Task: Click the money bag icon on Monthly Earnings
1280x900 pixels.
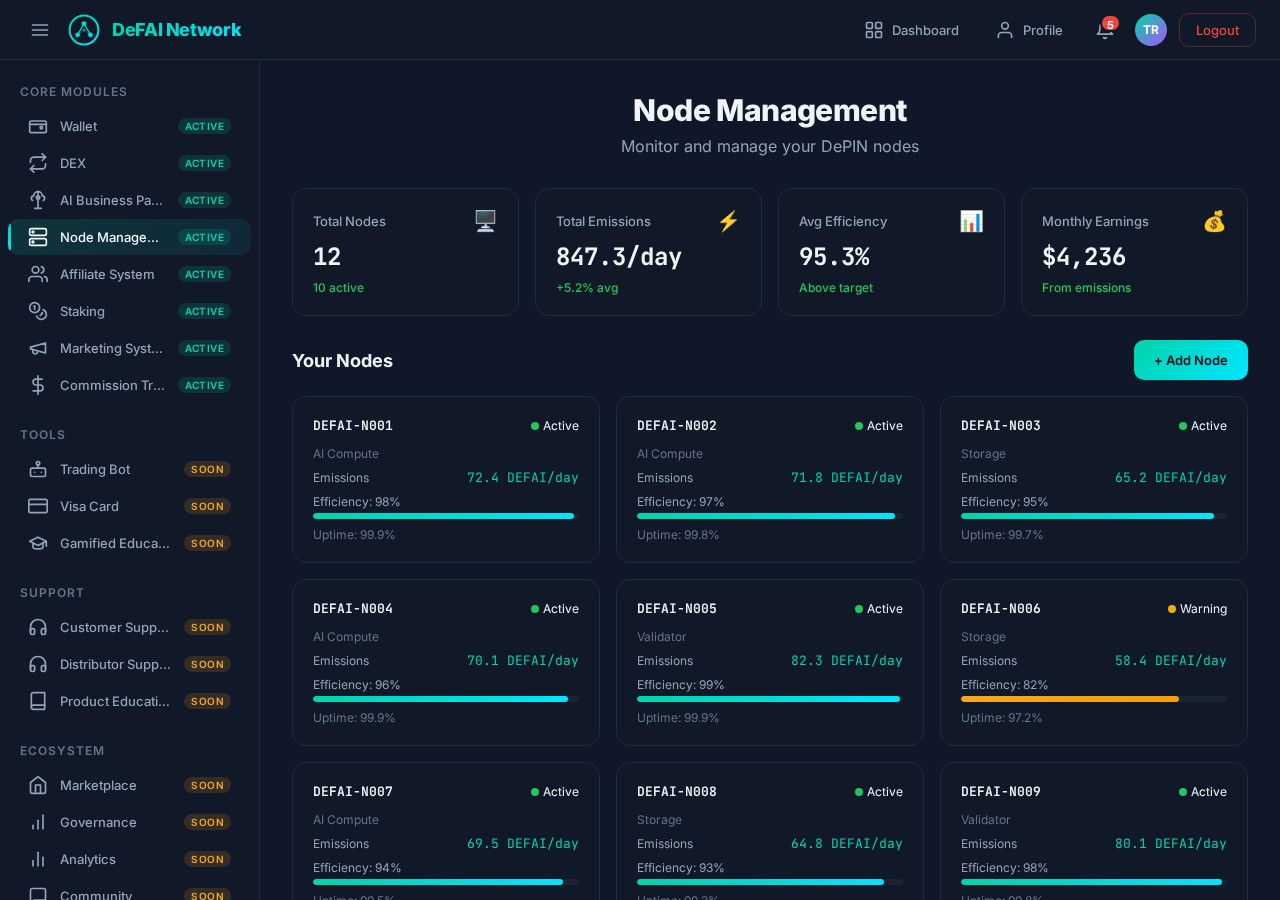Action: (x=1214, y=221)
